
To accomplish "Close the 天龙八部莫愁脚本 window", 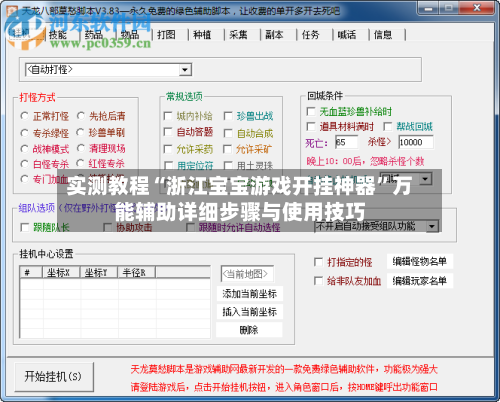I will point(477,8).
